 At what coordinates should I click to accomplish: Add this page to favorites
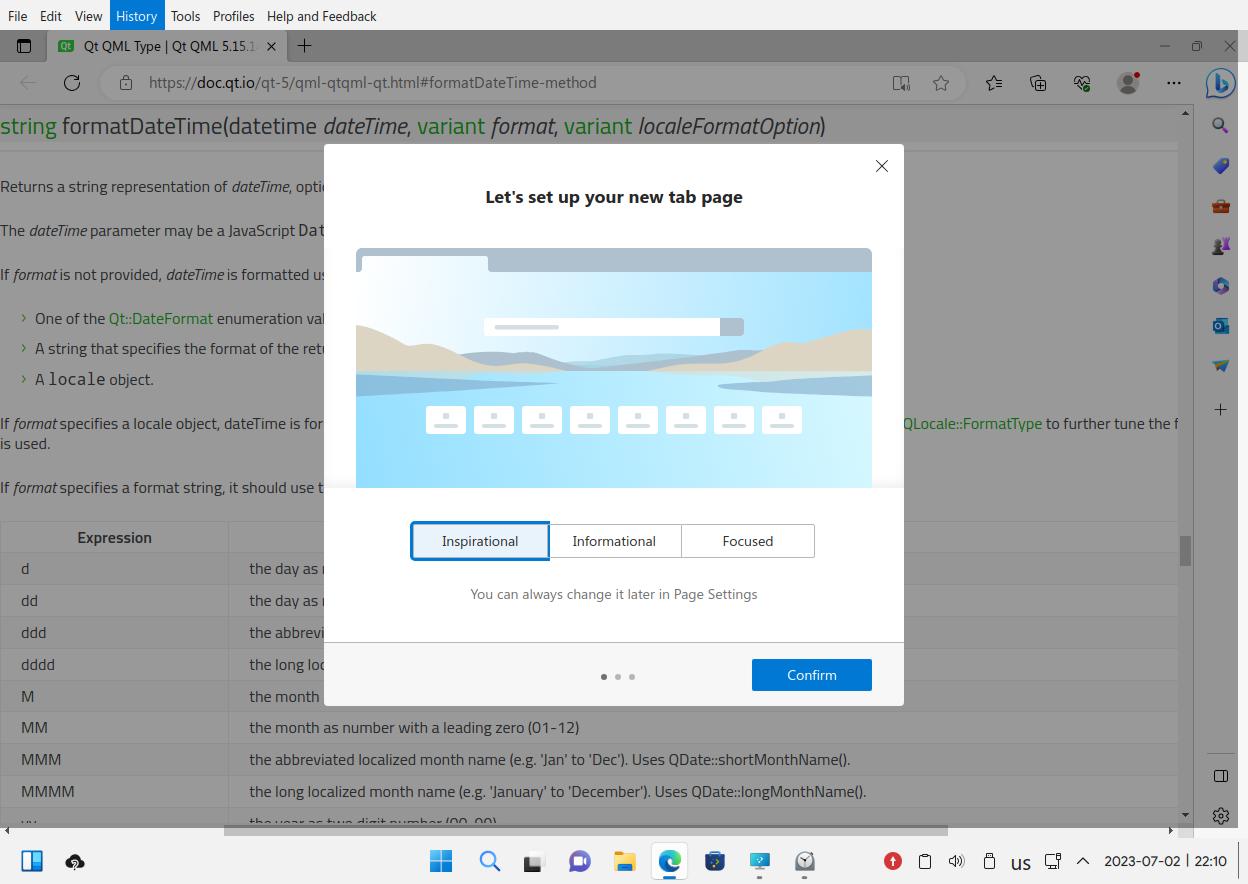coord(941,83)
